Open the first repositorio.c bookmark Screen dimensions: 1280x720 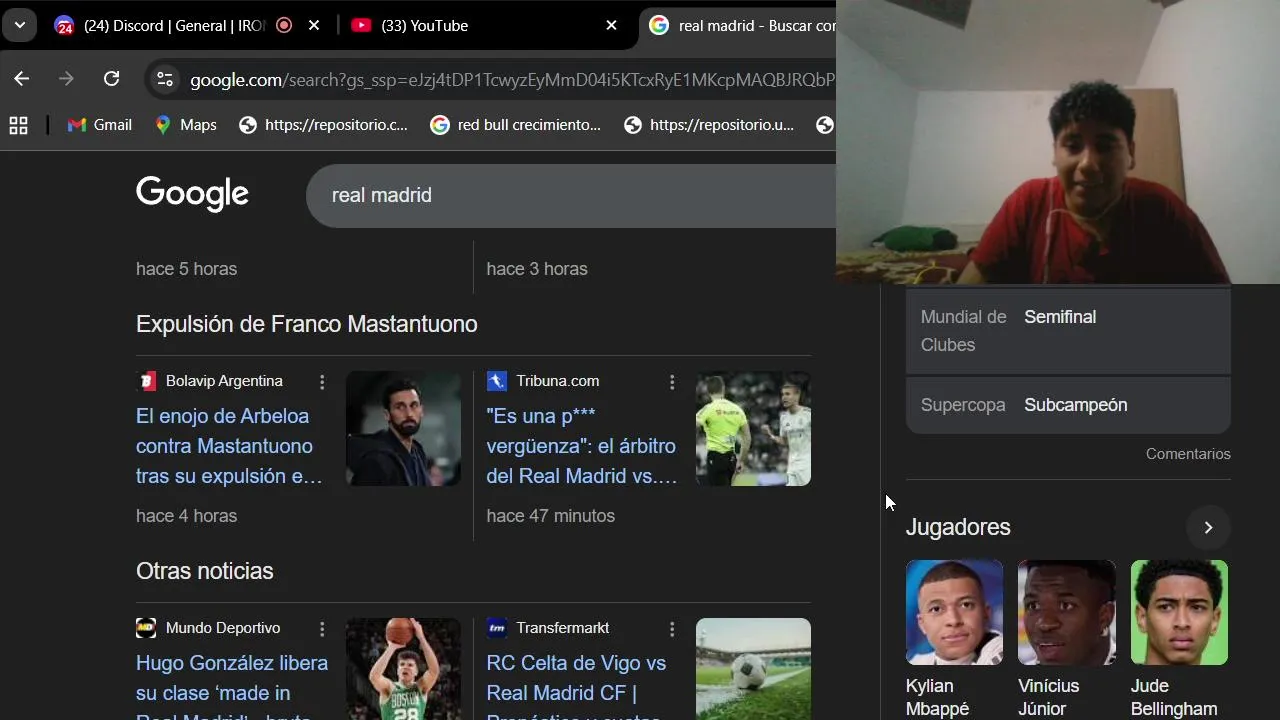tap(323, 125)
